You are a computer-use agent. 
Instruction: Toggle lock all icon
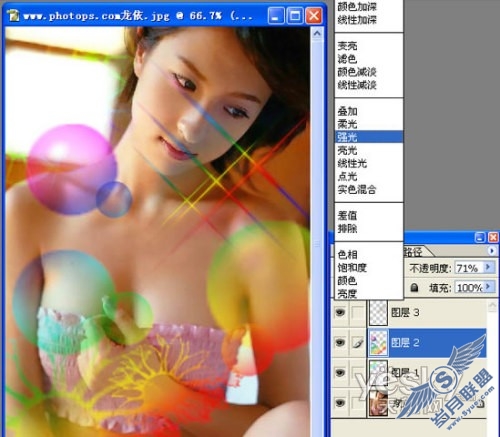point(414,287)
